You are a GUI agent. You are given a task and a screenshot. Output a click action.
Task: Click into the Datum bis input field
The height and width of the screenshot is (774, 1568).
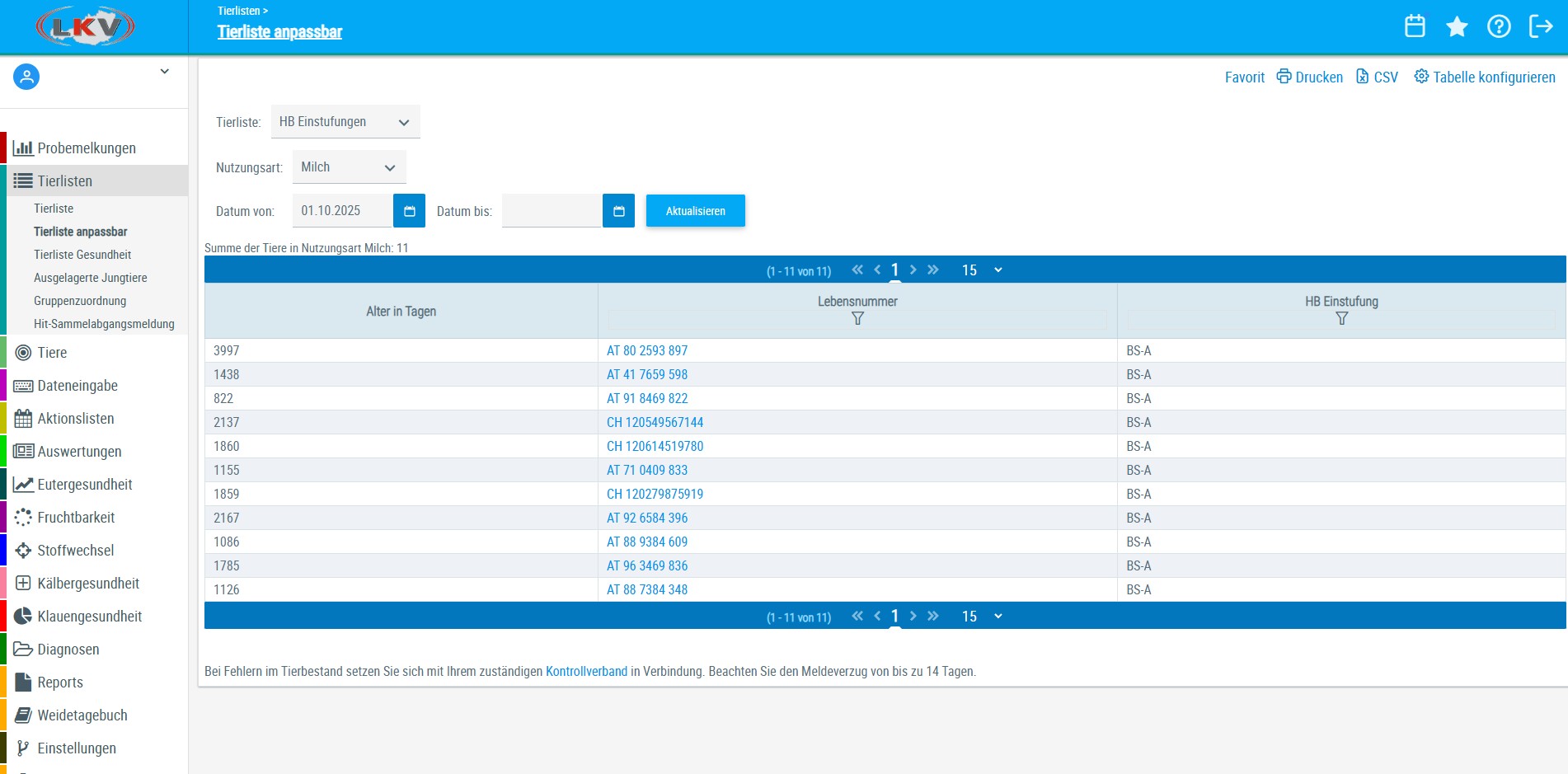click(x=551, y=211)
